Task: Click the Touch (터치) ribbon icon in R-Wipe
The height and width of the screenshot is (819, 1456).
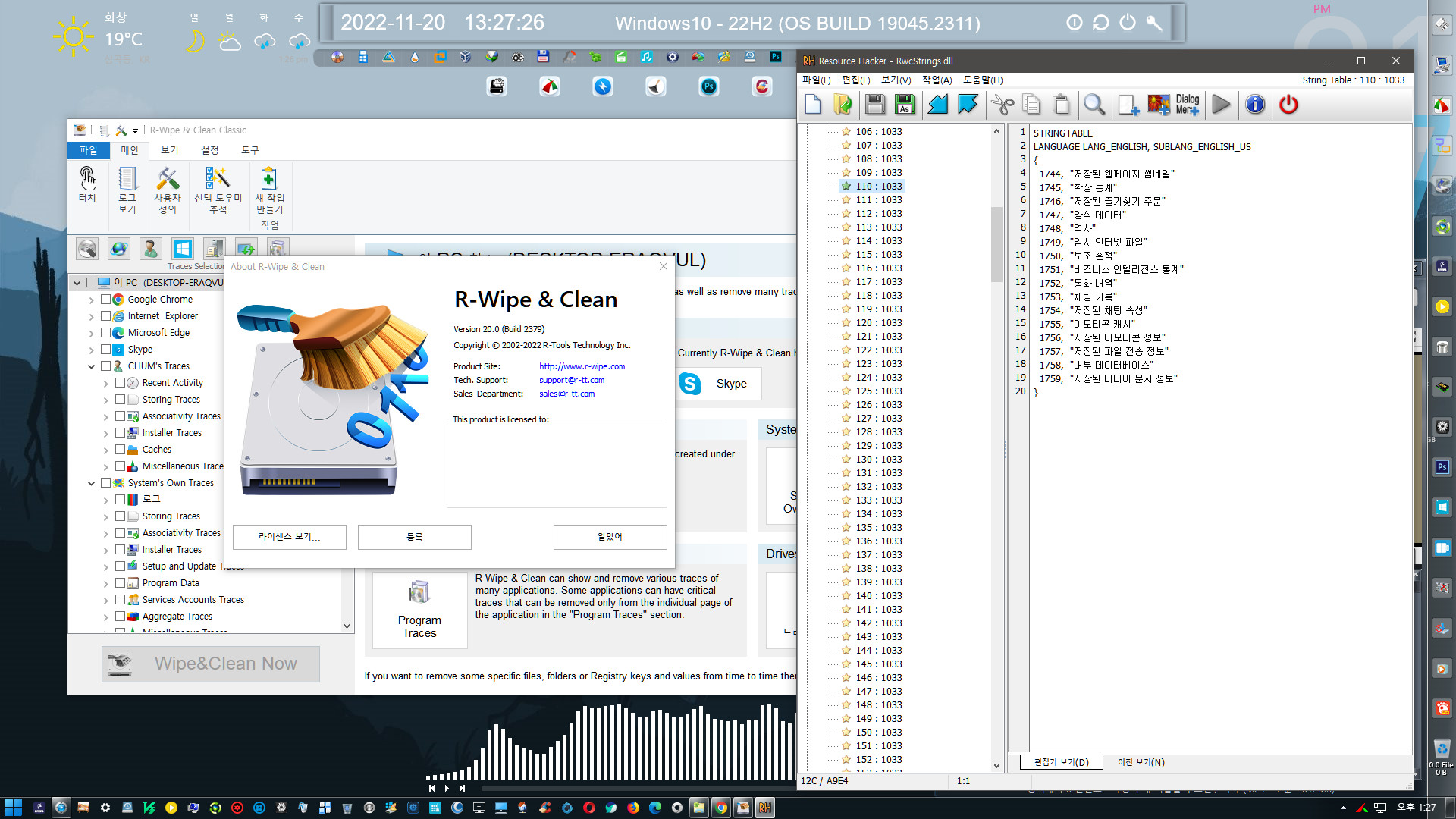Action: [88, 186]
